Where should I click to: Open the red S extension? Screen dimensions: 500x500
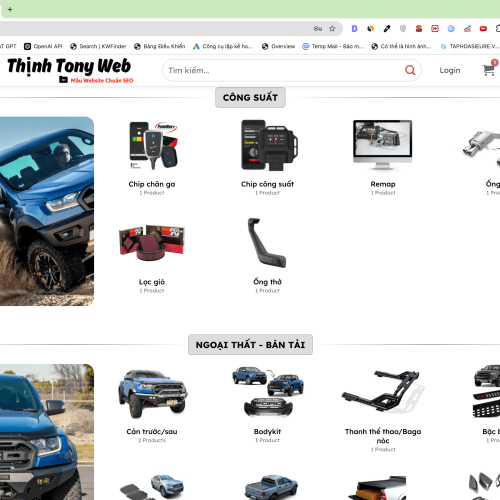pos(419,29)
